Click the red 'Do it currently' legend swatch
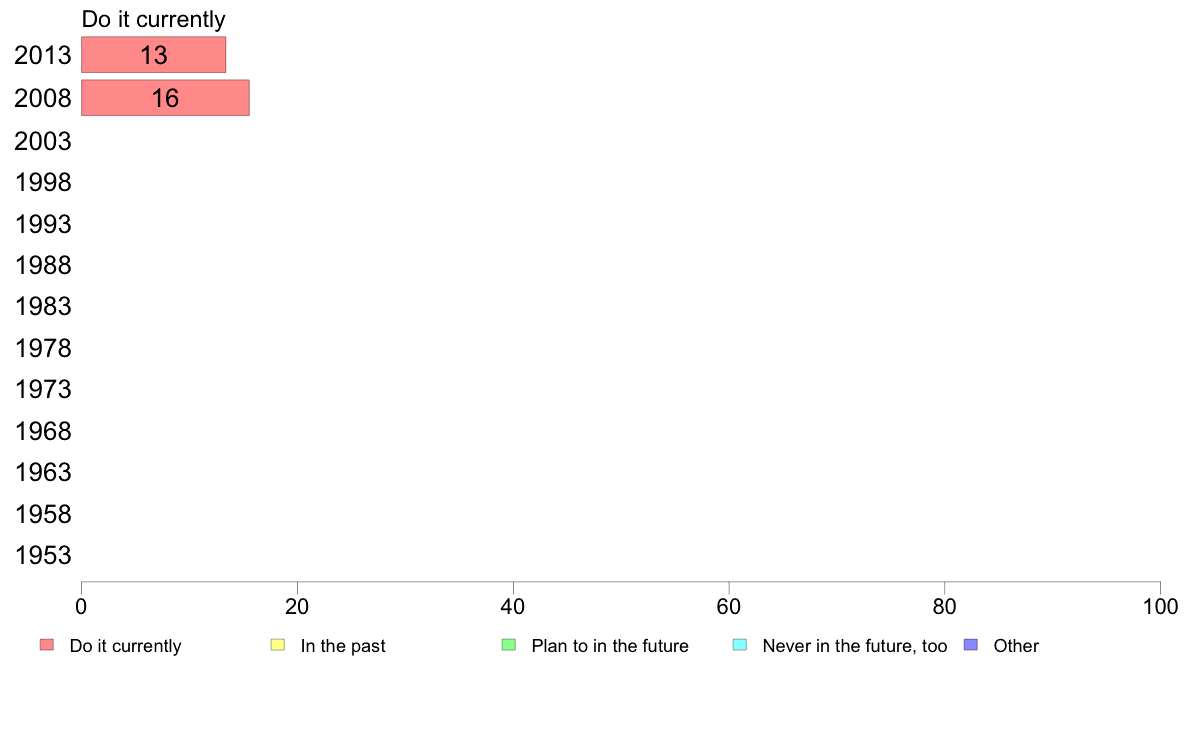Viewport: 1188px width, 736px height. [46, 645]
